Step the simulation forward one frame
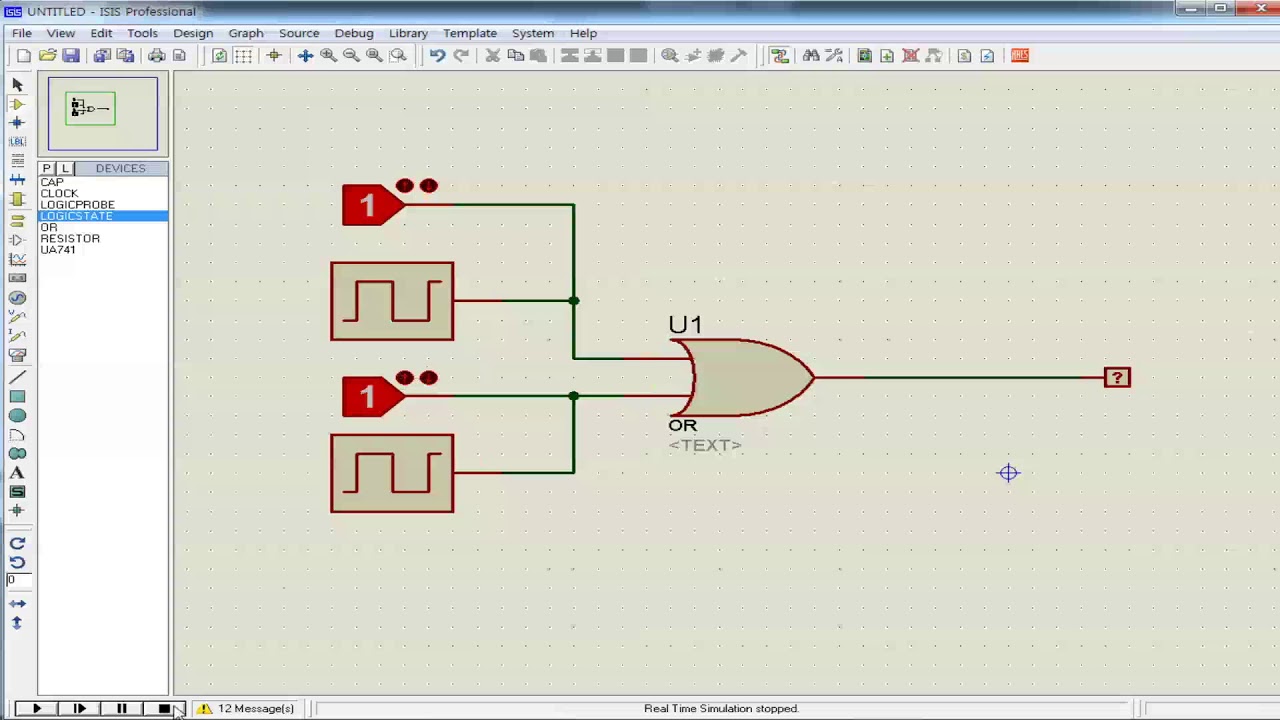The width and height of the screenshot is (1280, 720). coord(79,709)
